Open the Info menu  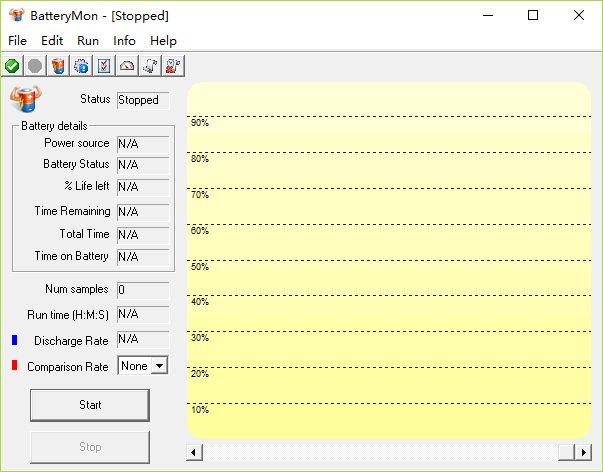pyautogui.click(x=124, y=40)
